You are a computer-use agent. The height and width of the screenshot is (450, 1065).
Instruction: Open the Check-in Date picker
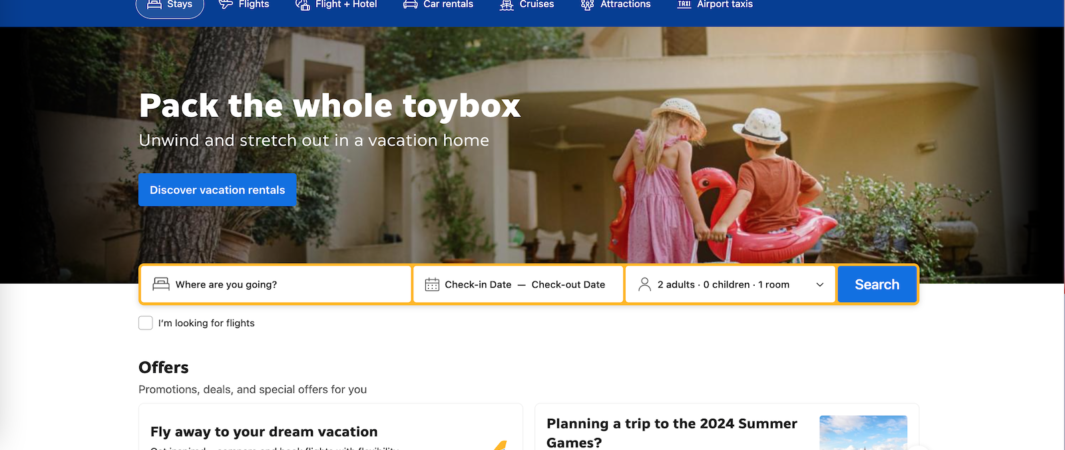click(x=478, y=284)
